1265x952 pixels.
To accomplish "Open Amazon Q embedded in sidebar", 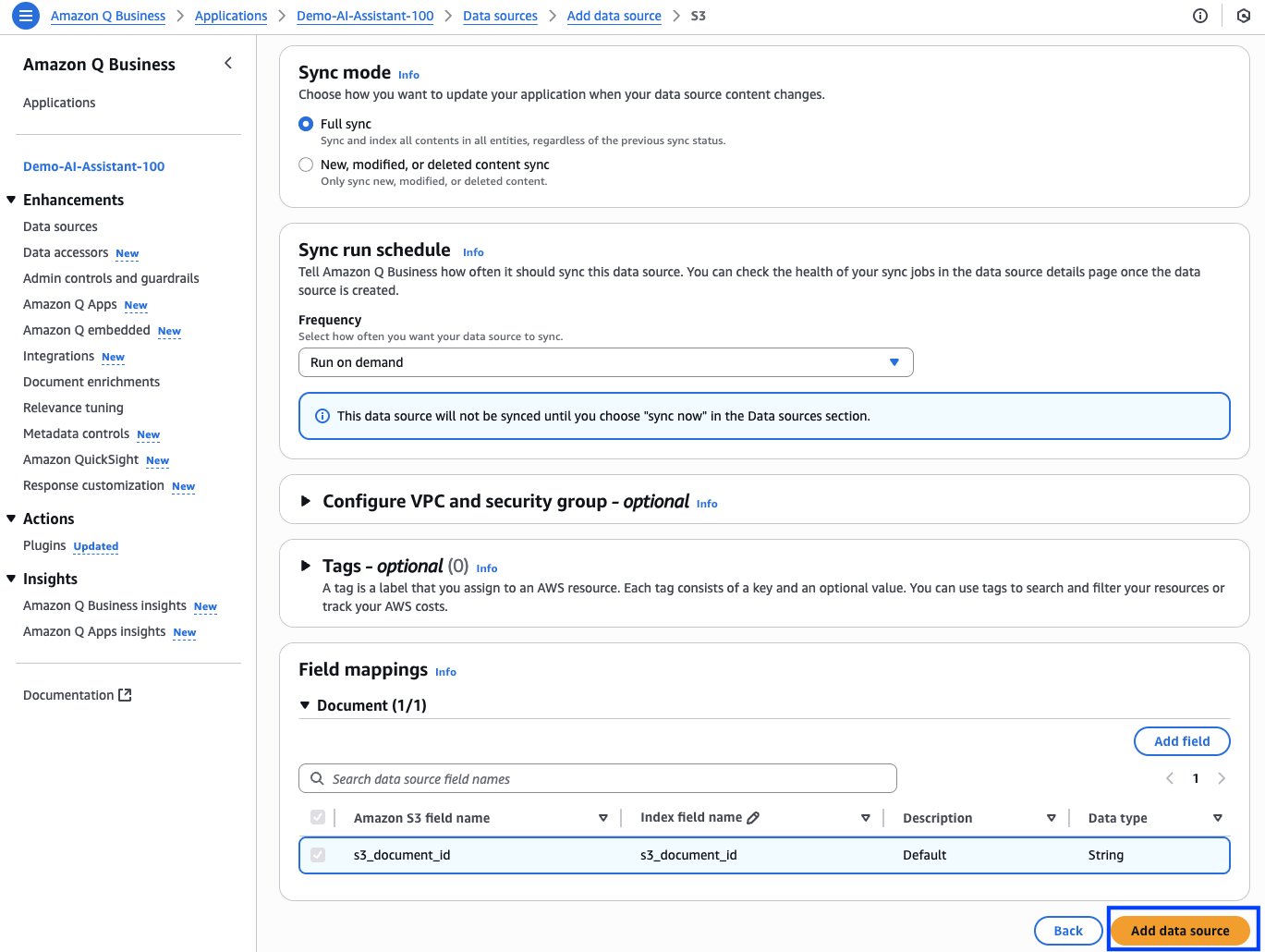I will coord(87,330).
